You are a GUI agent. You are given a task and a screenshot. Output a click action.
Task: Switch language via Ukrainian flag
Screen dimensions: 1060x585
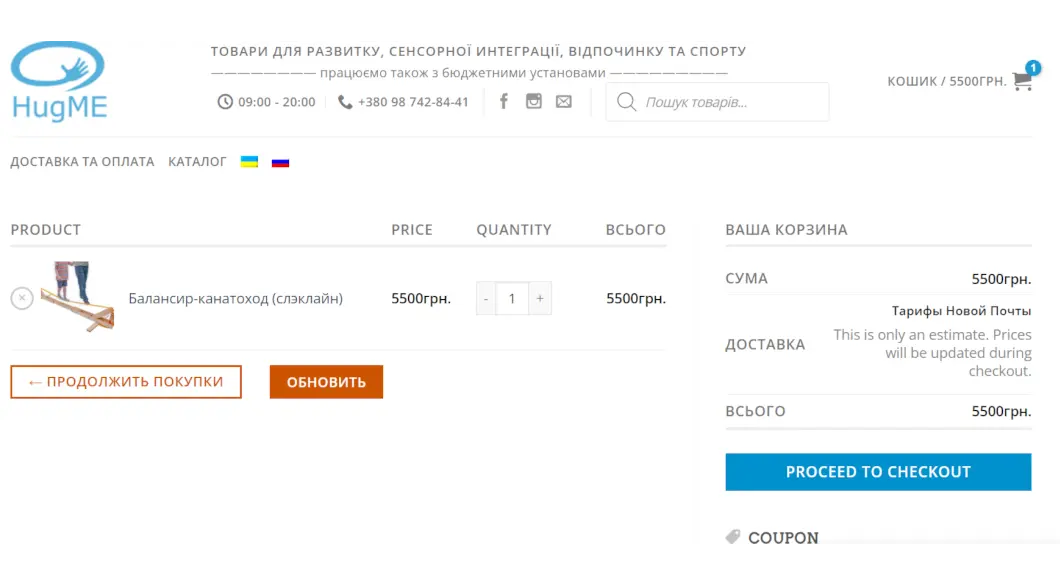coord(249,162)
